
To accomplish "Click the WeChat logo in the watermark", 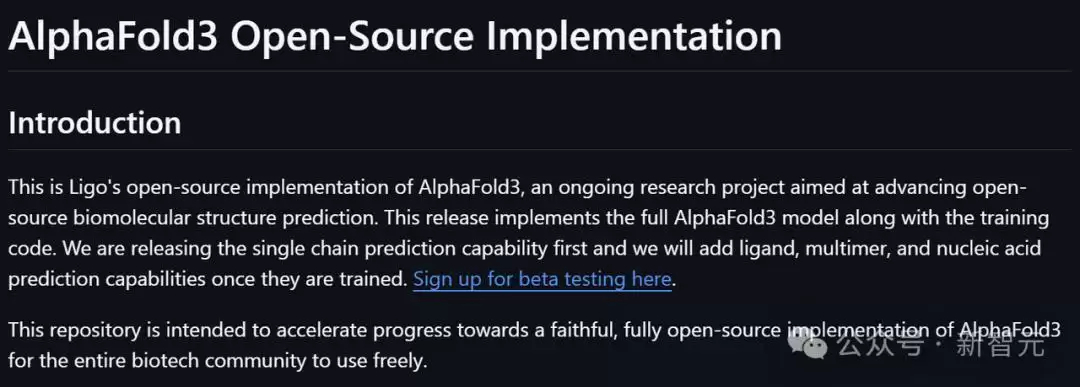I will coord(809,344).
